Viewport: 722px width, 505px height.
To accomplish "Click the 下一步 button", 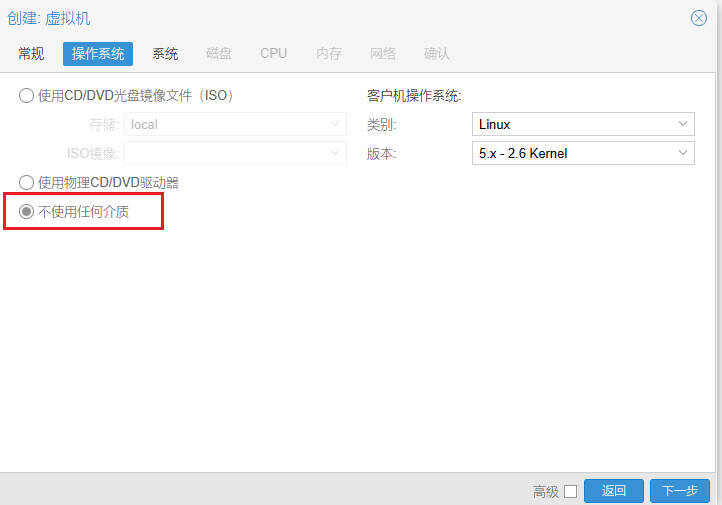I will pos(680,491).
